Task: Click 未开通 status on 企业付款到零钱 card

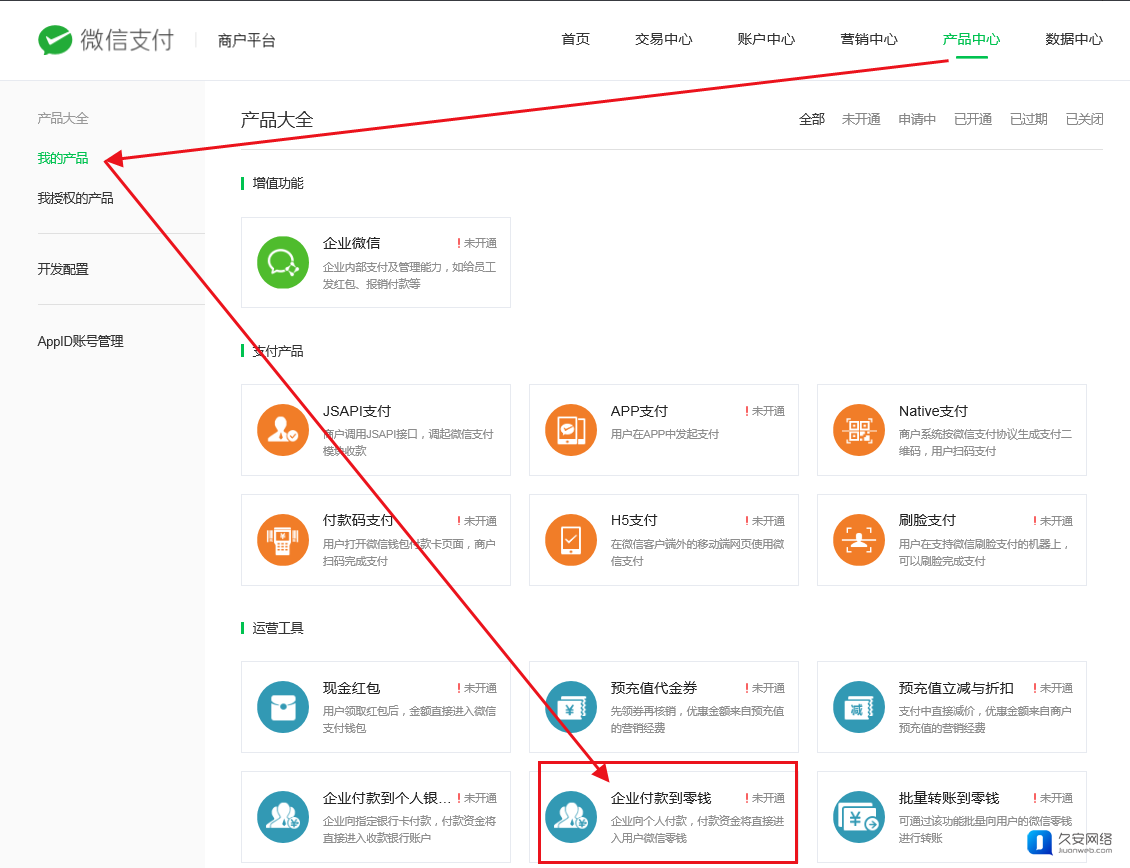Action: (x=765, y=798)
